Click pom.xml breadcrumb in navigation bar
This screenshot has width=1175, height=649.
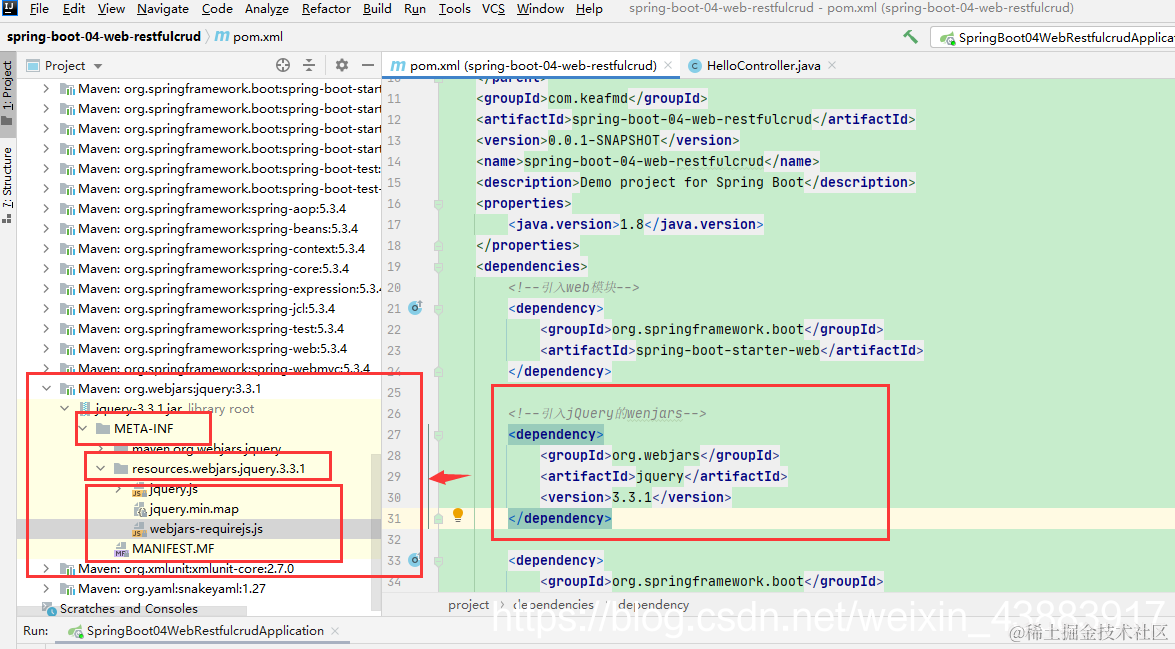pos(249,36)
